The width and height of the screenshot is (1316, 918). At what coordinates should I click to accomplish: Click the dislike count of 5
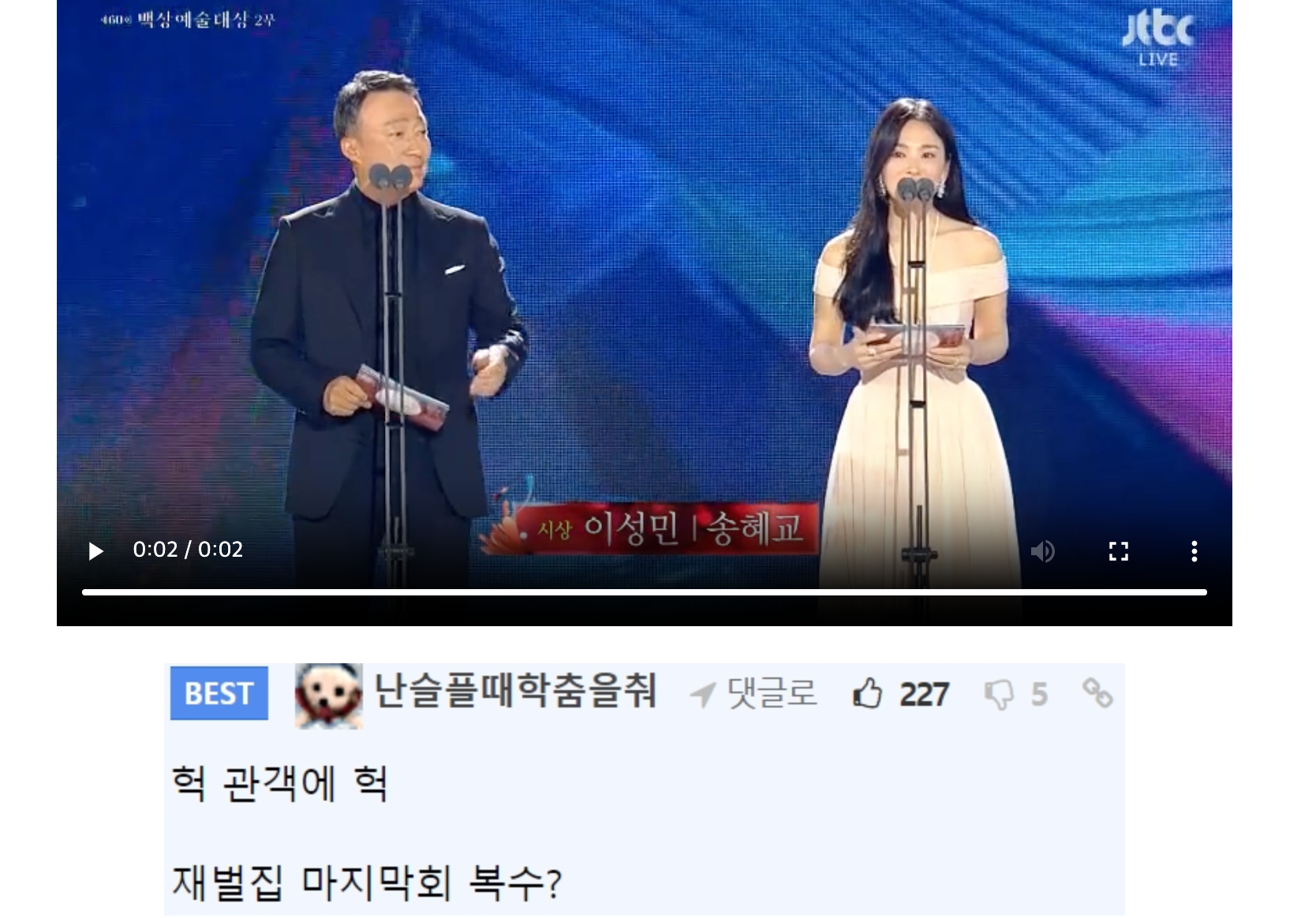tap(1039, 695)
